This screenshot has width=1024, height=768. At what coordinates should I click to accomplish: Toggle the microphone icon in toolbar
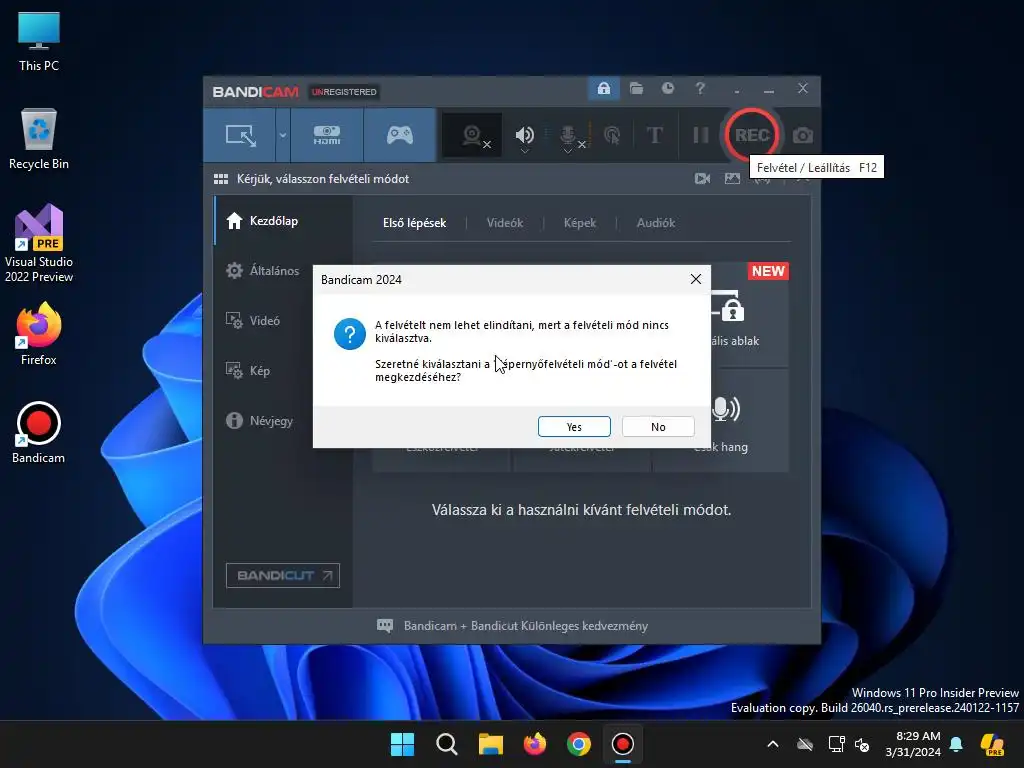click(568, 134)
